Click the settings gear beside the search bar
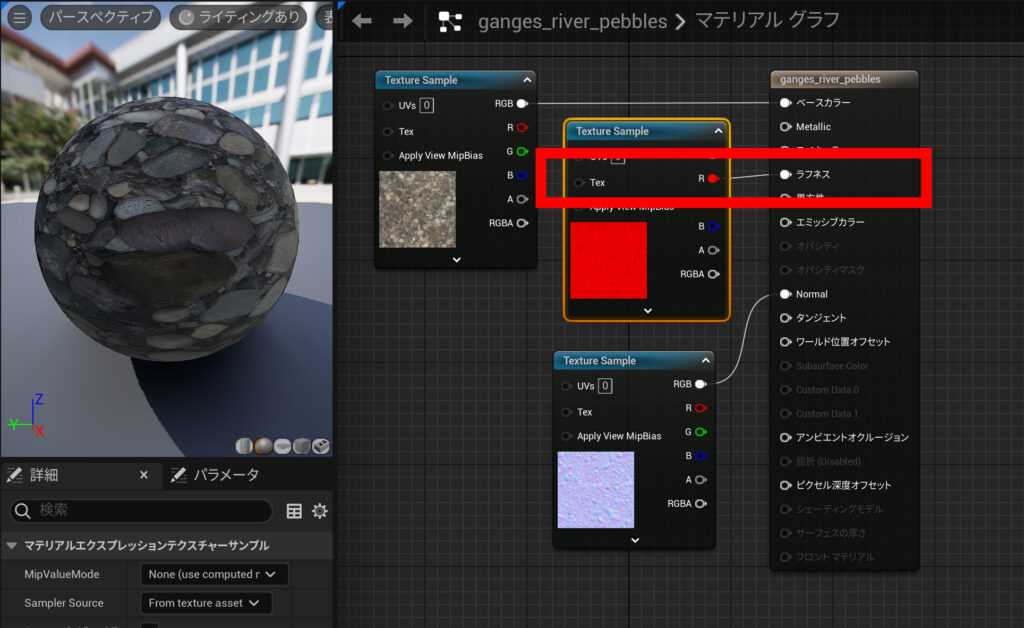The image size is (1024, 628). coord(320,511)
